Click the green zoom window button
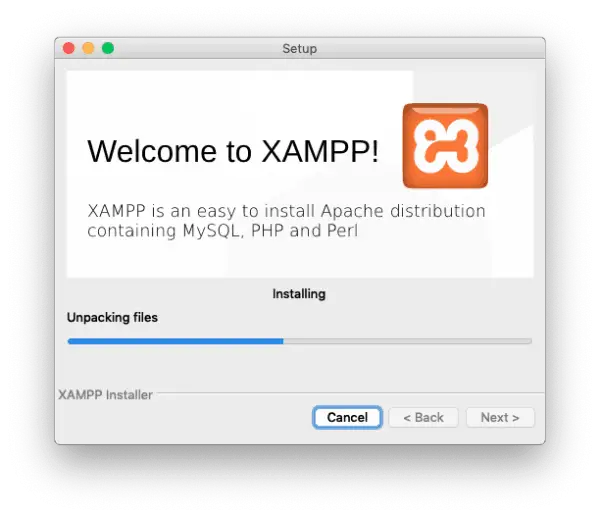 108,48
